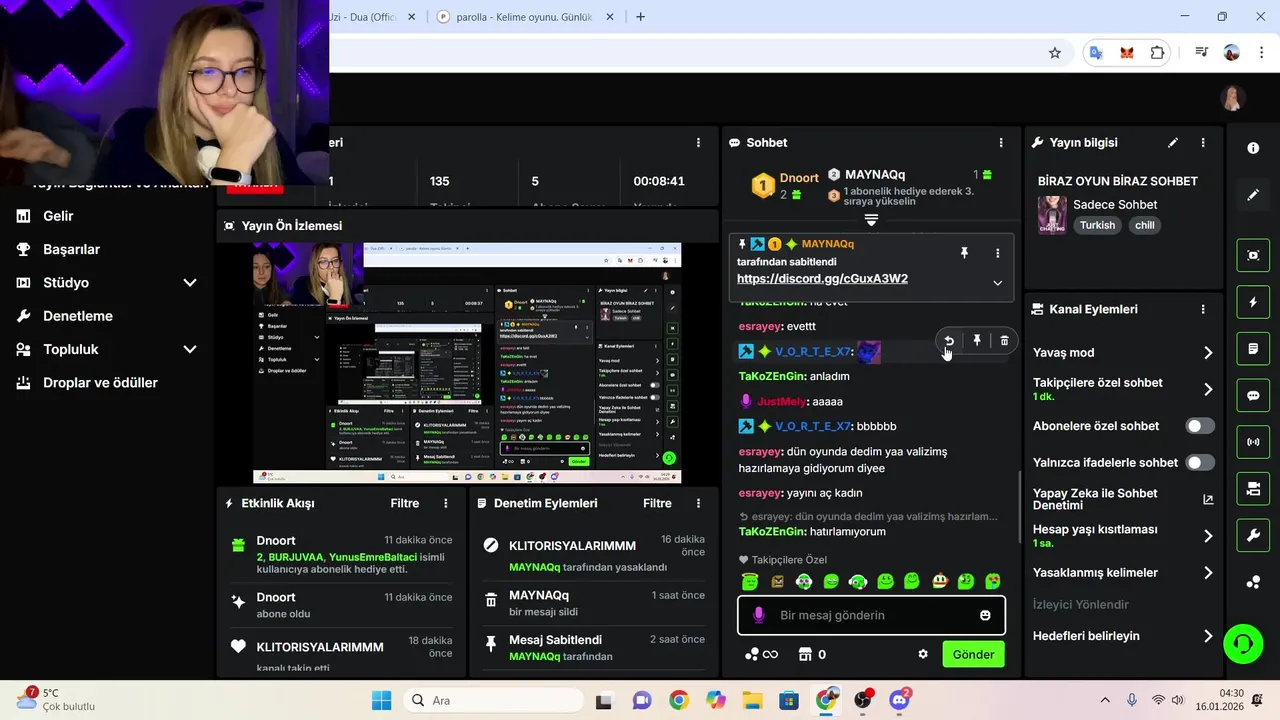Pin the hovered V_O_R_T_E_X7 message
1280x720 pixels.
point(977,341)
